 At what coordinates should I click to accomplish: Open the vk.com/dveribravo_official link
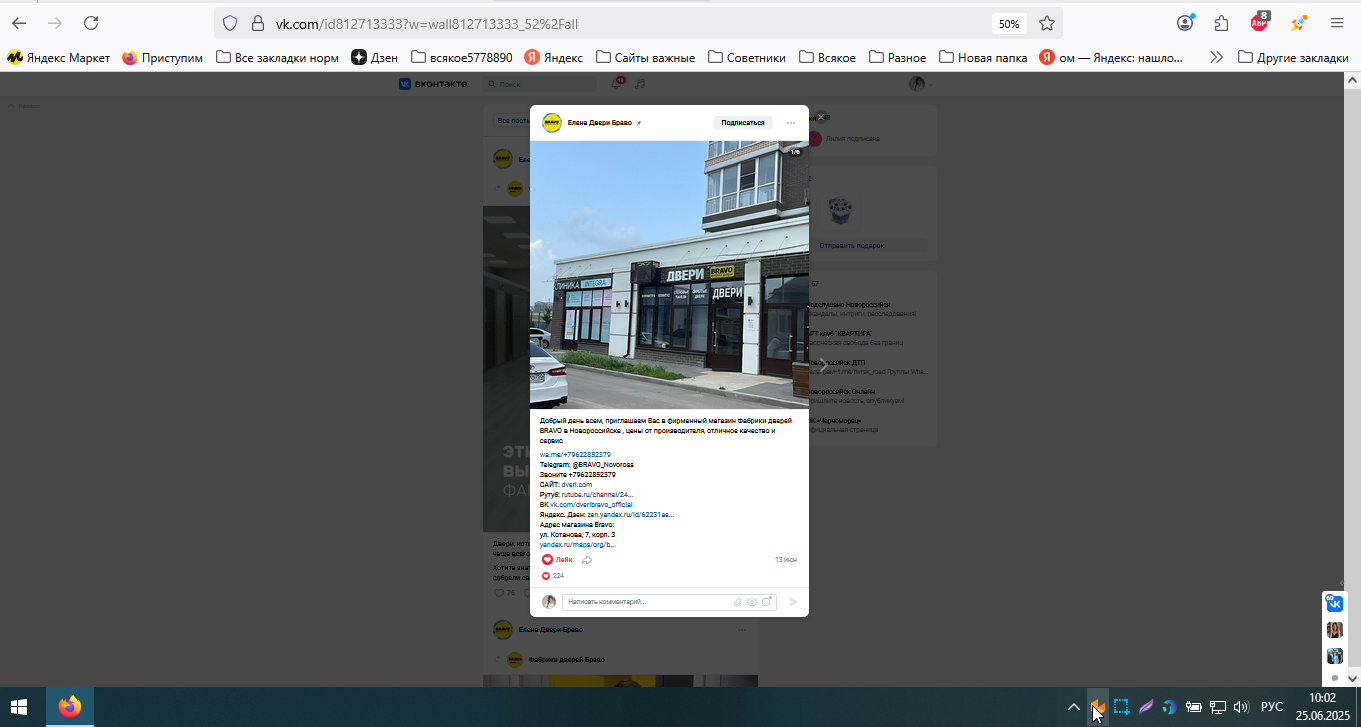[591, 505]
